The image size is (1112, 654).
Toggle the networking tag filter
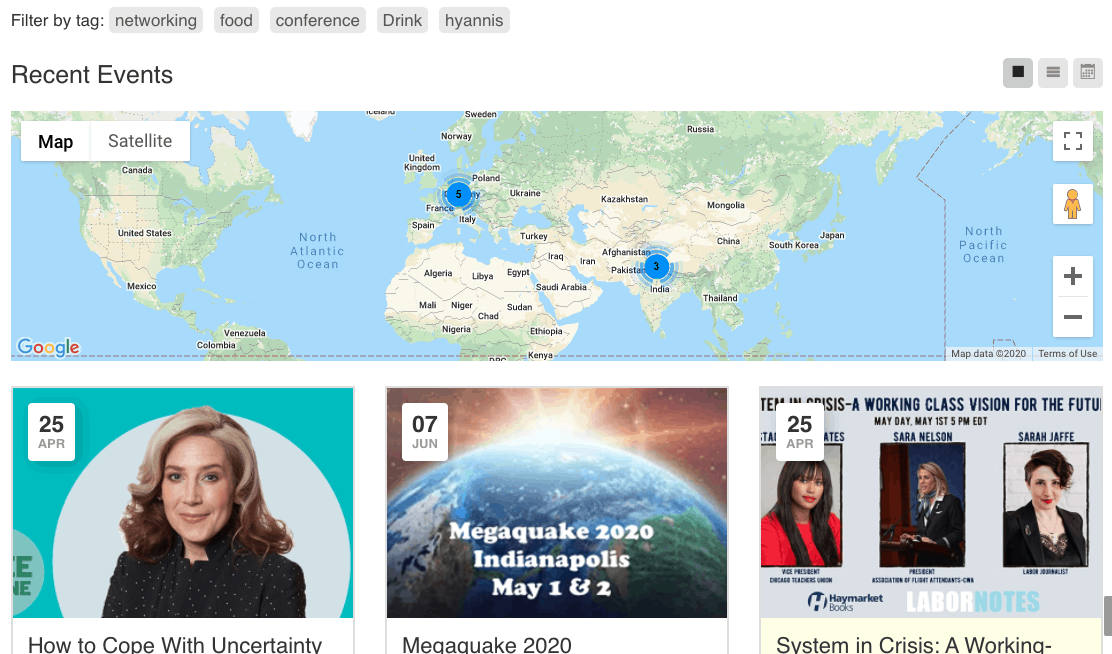pyautogui.click(x=155, y=19)
